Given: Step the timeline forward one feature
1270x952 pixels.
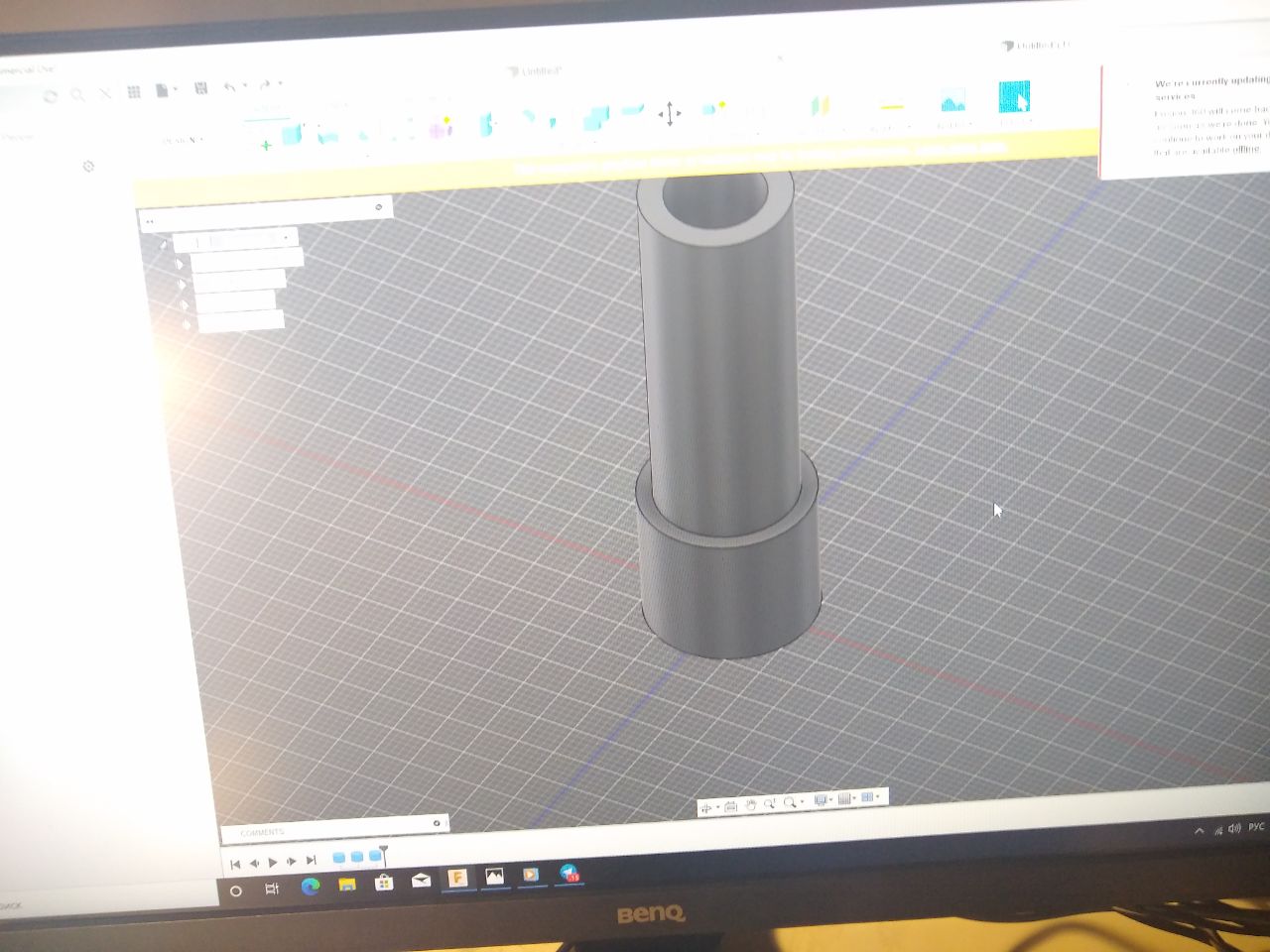Looking at the screenshot, I should (292, 862).
